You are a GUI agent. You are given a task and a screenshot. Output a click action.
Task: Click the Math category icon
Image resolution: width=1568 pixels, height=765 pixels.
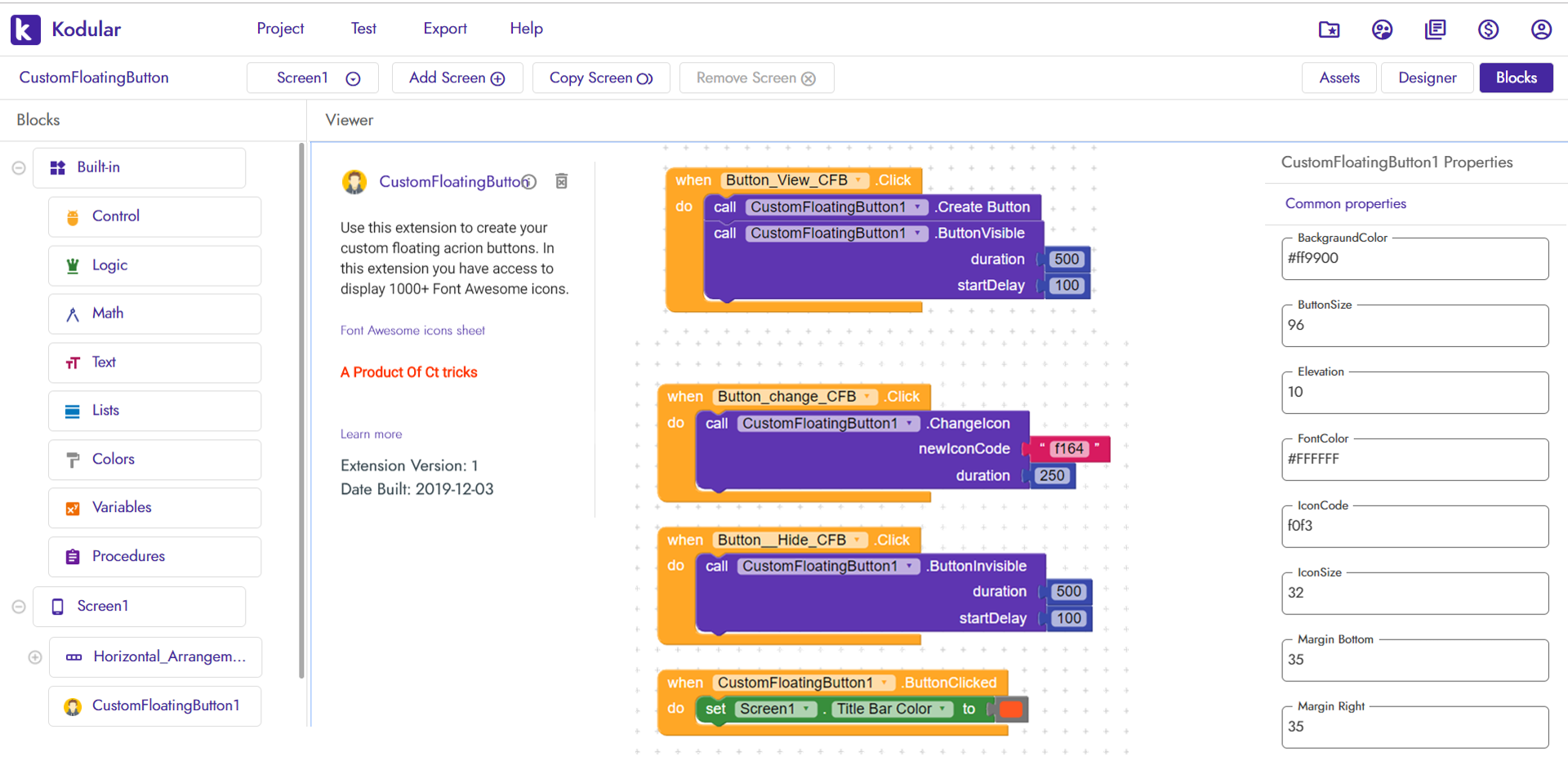pyautogui.click(x=73, y=314)
